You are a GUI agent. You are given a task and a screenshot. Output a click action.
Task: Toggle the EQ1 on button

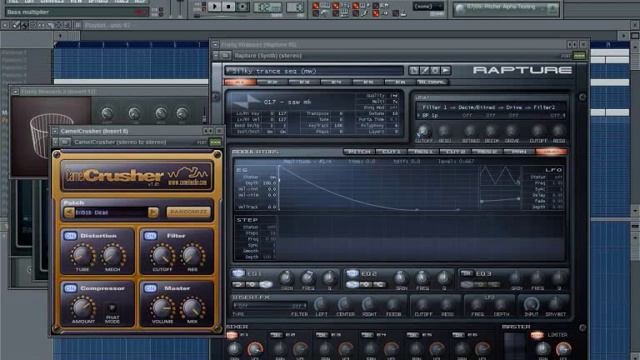tap(238, 273)
